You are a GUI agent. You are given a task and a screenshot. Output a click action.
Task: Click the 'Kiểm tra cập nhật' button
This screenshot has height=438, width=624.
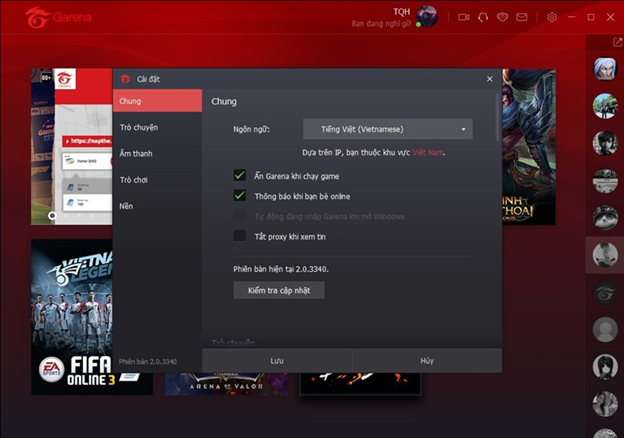tap(279, 290)
